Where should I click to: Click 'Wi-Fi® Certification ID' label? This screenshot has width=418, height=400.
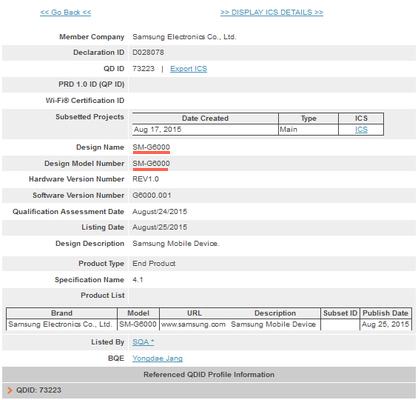(x=85, y=100)
